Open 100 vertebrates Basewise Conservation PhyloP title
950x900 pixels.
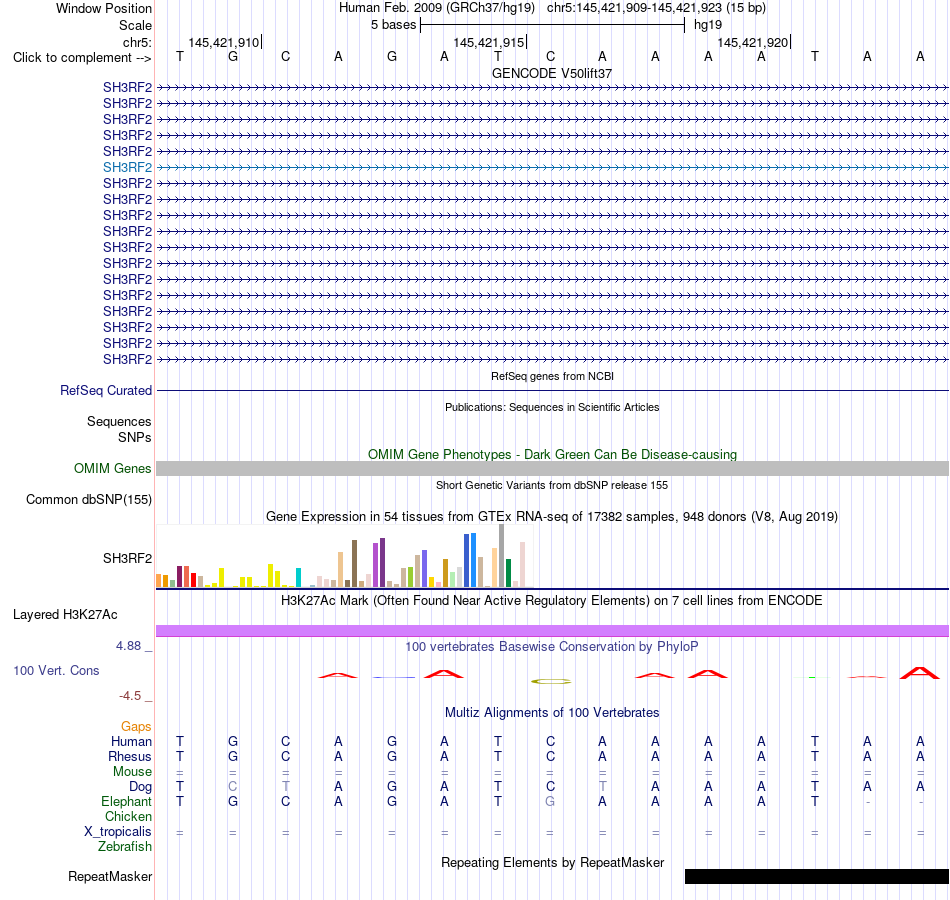tap(552, 647)
